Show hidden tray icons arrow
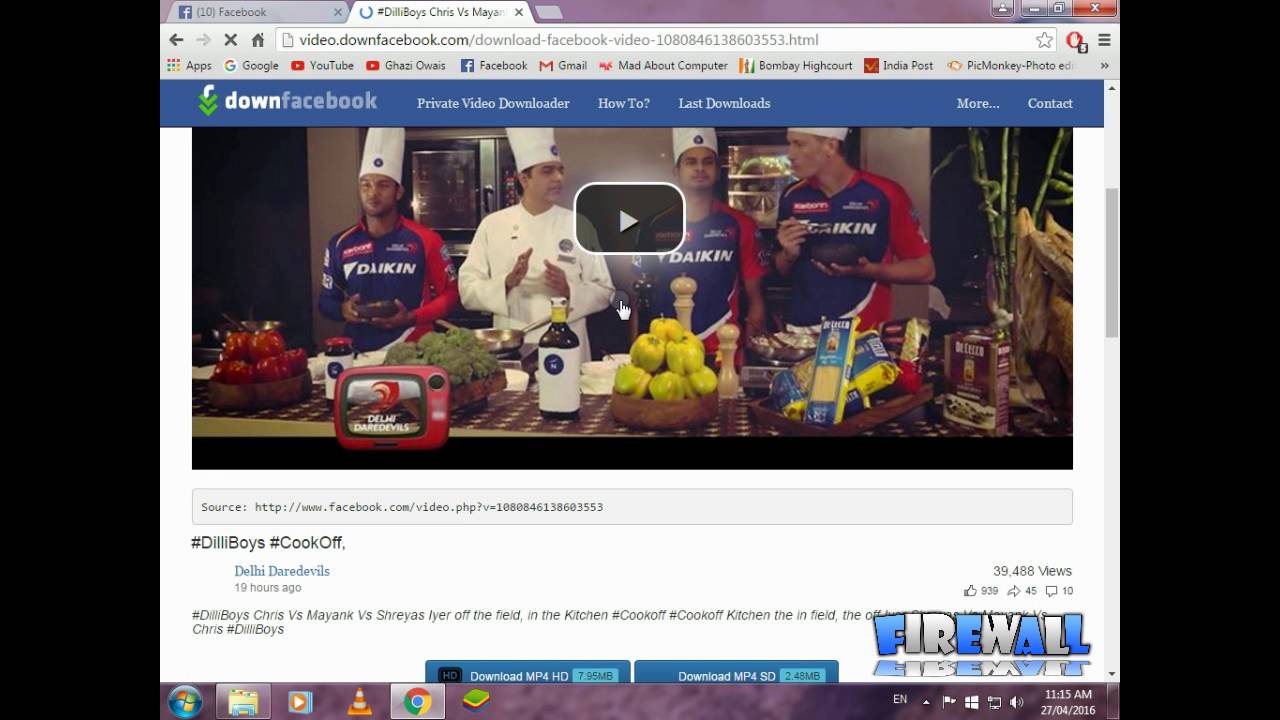Screen dimensions: 1280x720 tap(926, 702)
